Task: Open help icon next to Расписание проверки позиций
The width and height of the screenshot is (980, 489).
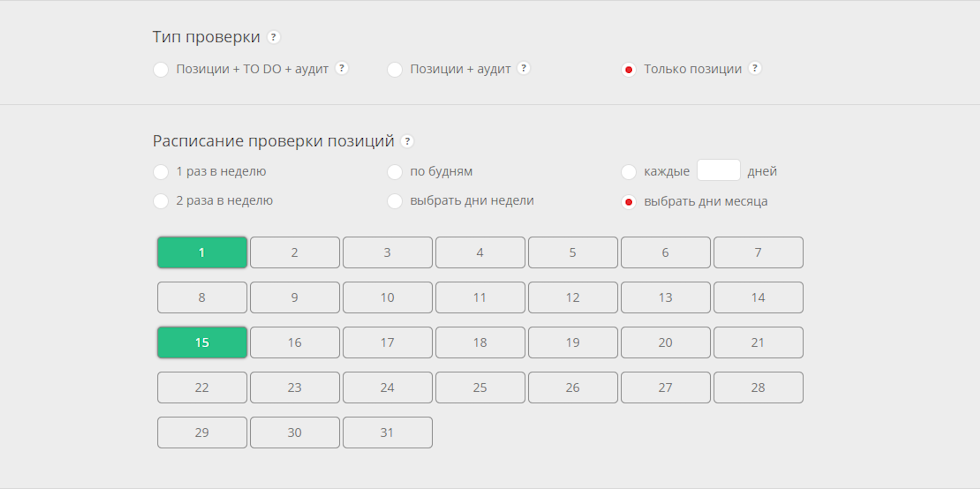Action: click(407, 141)
